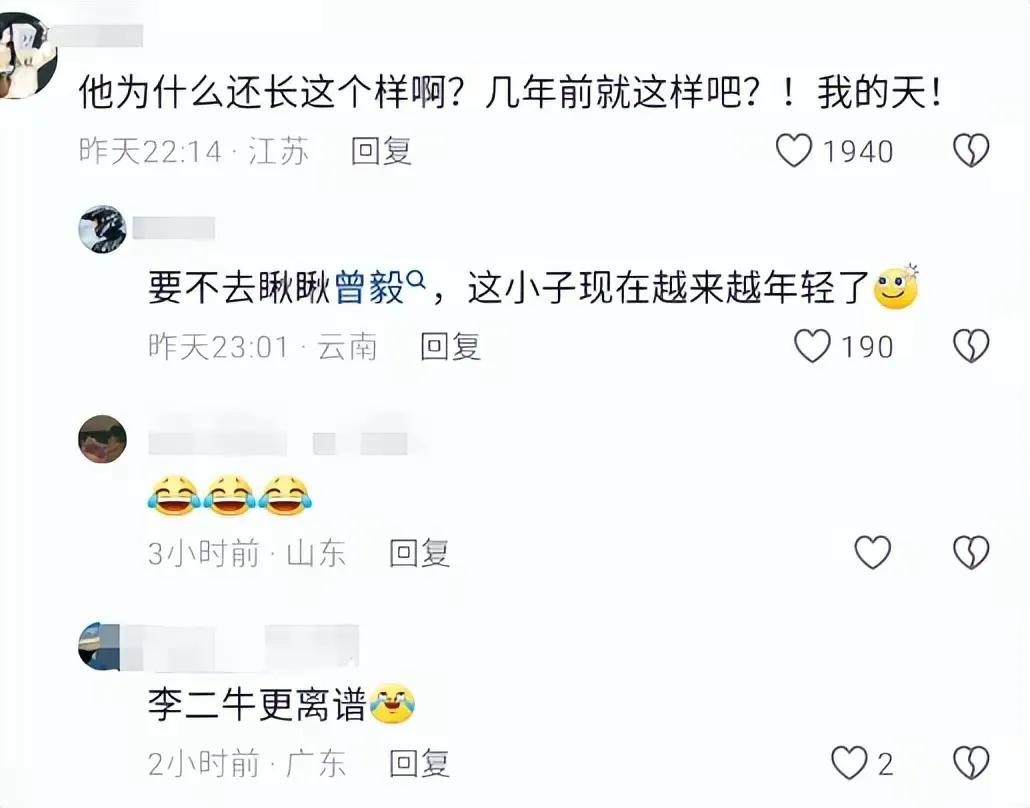Dislike the Shandong comment via broken heart

[971, 552]
